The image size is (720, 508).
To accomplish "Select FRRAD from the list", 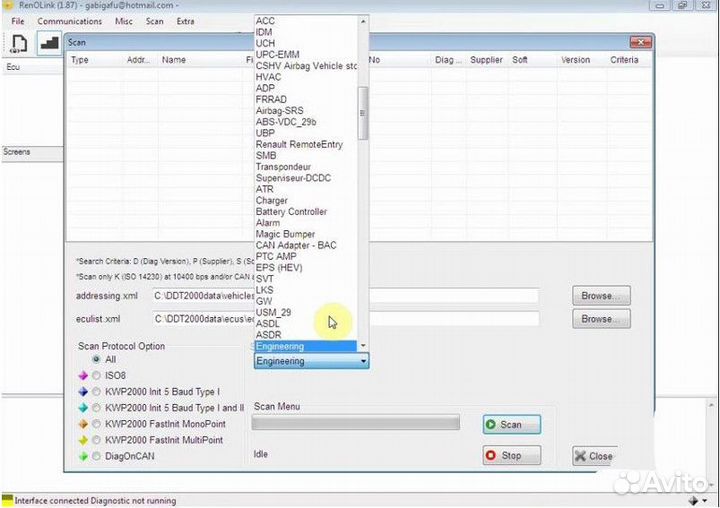I will pyautogui.click(x=305, y=99).
